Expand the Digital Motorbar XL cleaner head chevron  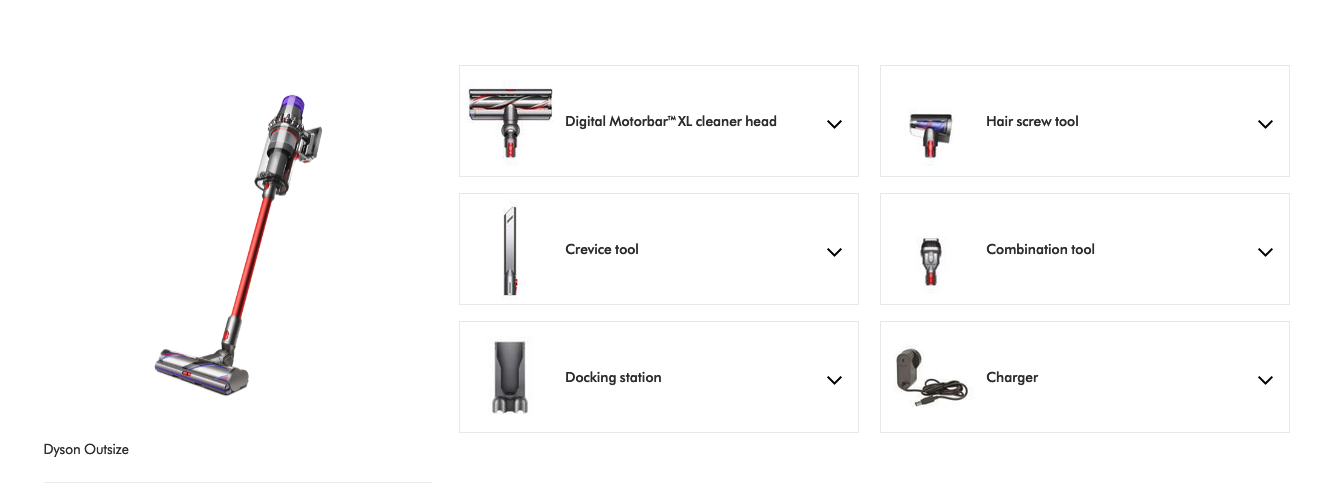point(834,124)
